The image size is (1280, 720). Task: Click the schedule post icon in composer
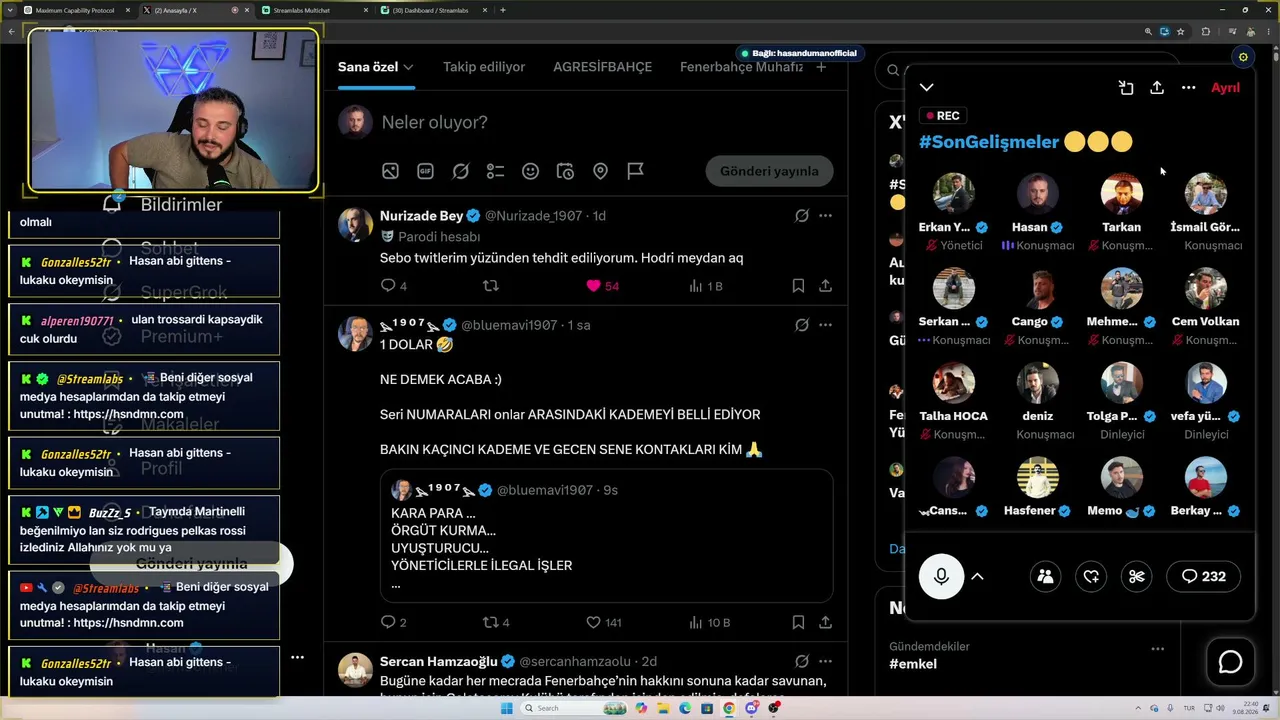point(565,171)
